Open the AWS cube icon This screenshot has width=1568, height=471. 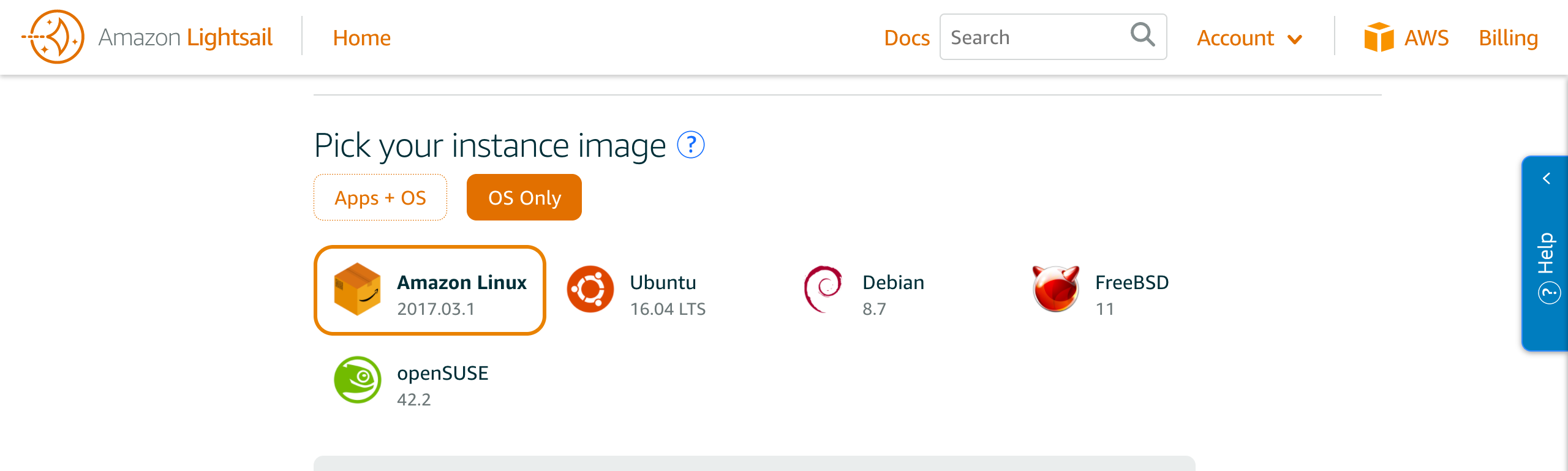(1379, 37)
